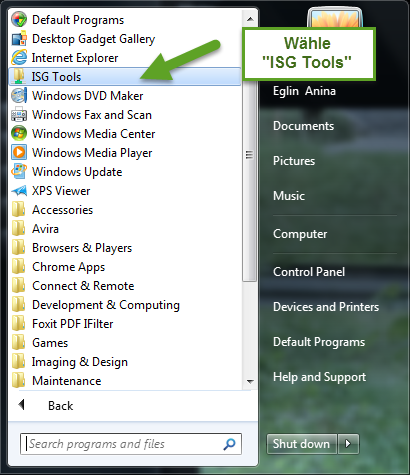Expand the Imaging & Design label

80,362
